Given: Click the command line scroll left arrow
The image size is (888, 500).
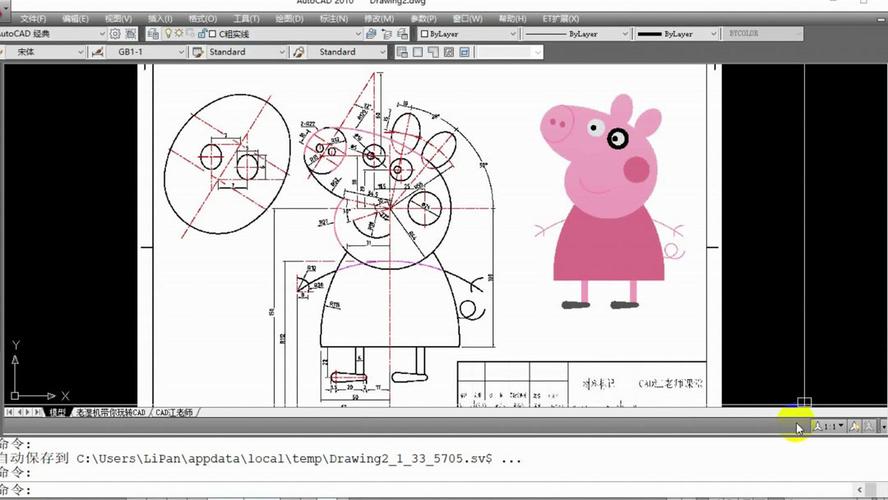Looking at the screenshot, I should pos(860,489).
